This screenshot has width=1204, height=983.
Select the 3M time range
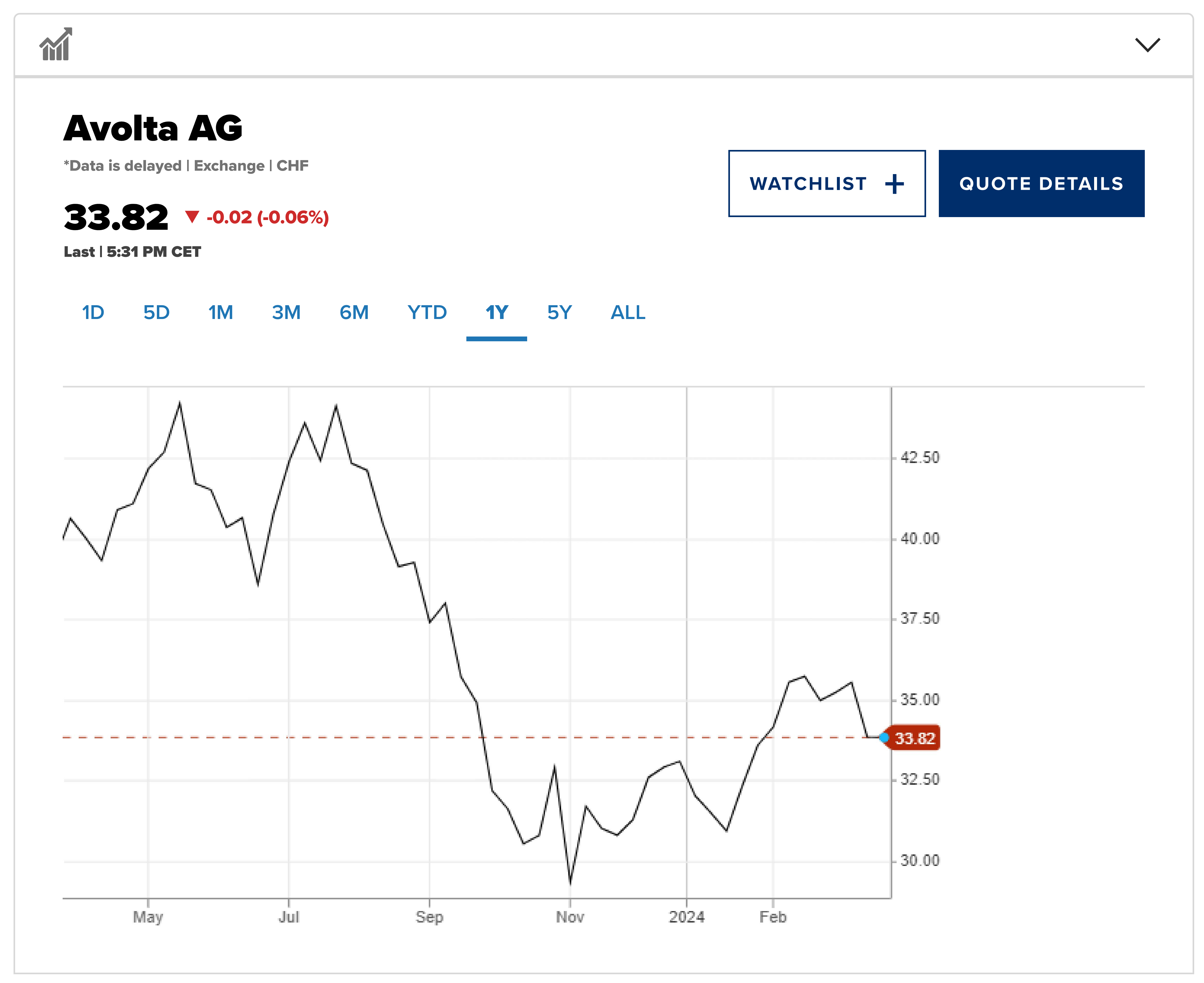point(286,313)
